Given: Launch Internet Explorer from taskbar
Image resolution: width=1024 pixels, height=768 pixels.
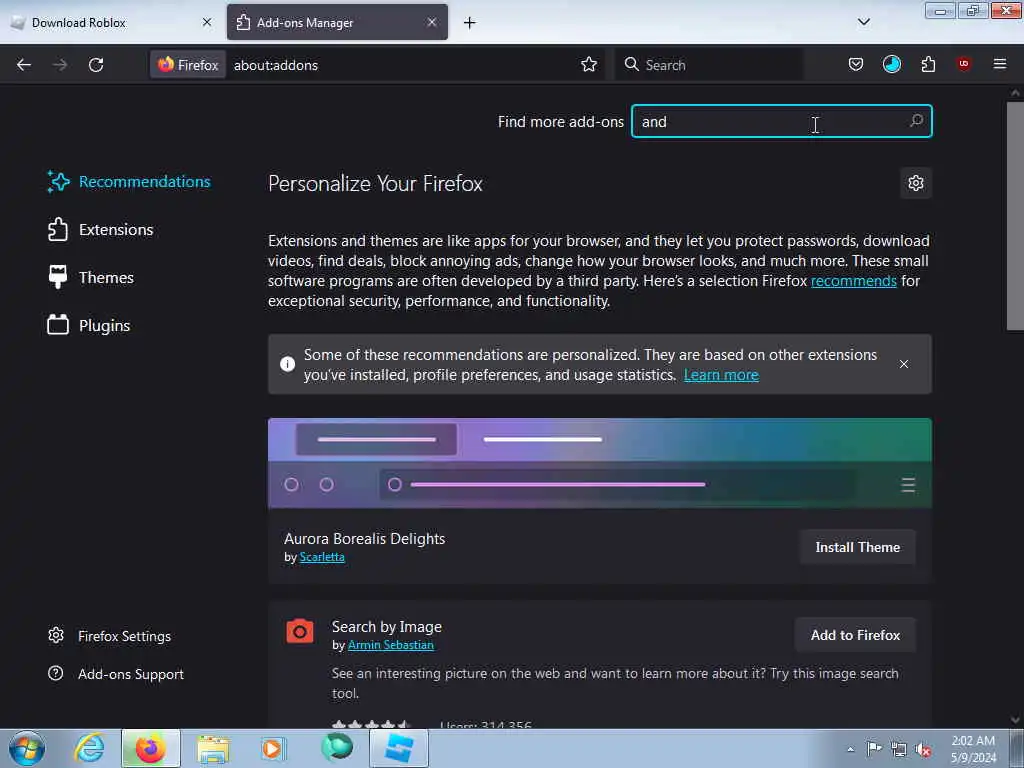Looking at the screenshot, I should point(89,748).
